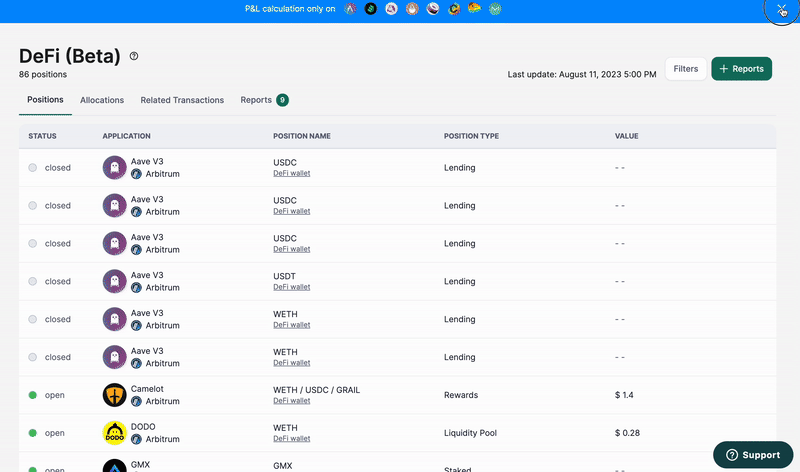Switch to the Allocations tab
Image resolution: width=800 pixels, height=472 pixels.
(102, 100)
